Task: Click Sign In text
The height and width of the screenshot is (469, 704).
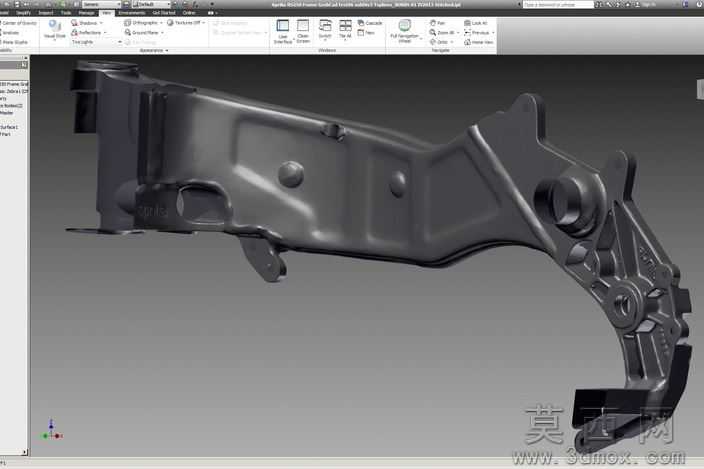Action: click(x=649, y=4)
